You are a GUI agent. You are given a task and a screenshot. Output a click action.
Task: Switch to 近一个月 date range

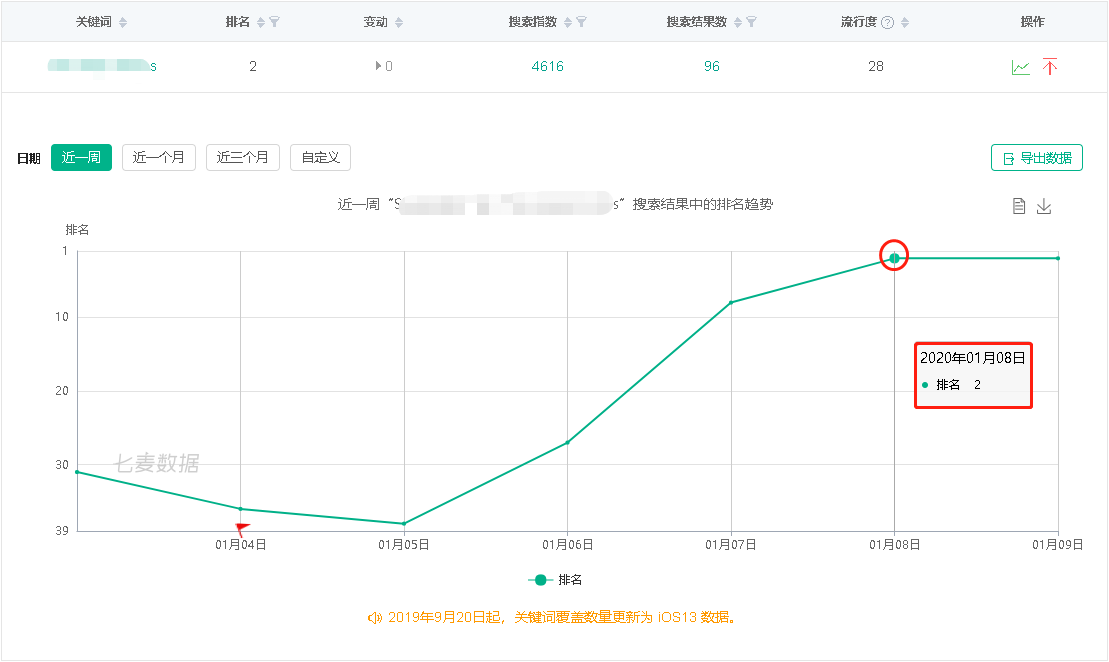[x=158, y=157]
